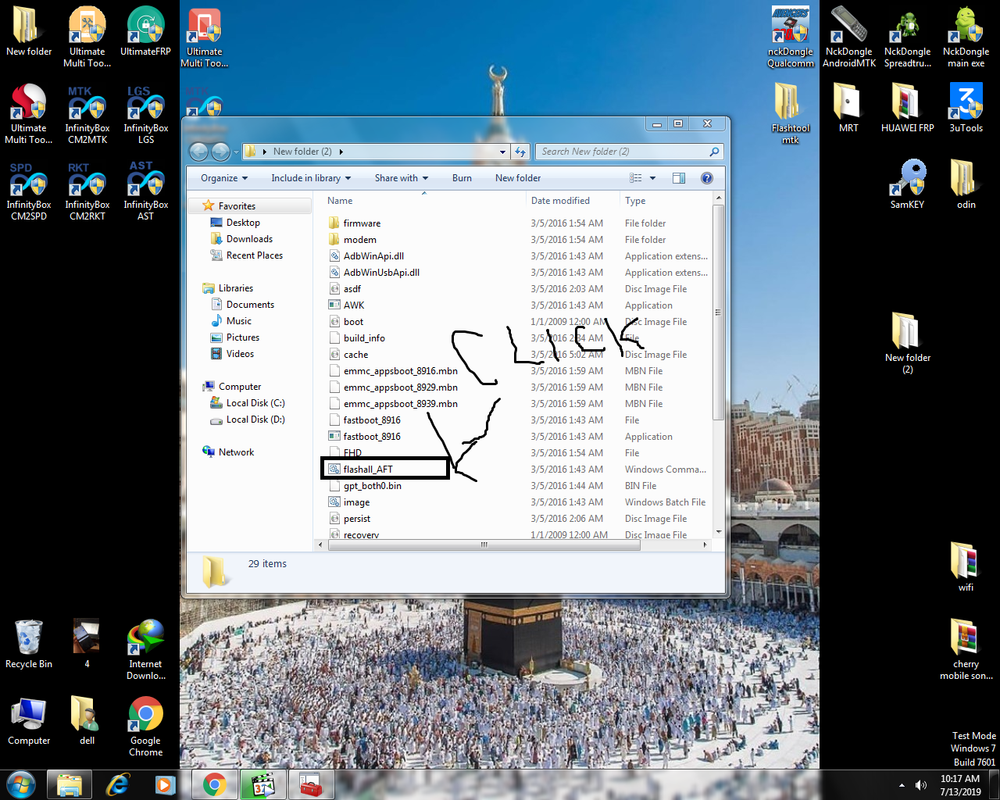Open the dell folder on desktop

coord(87,720)
